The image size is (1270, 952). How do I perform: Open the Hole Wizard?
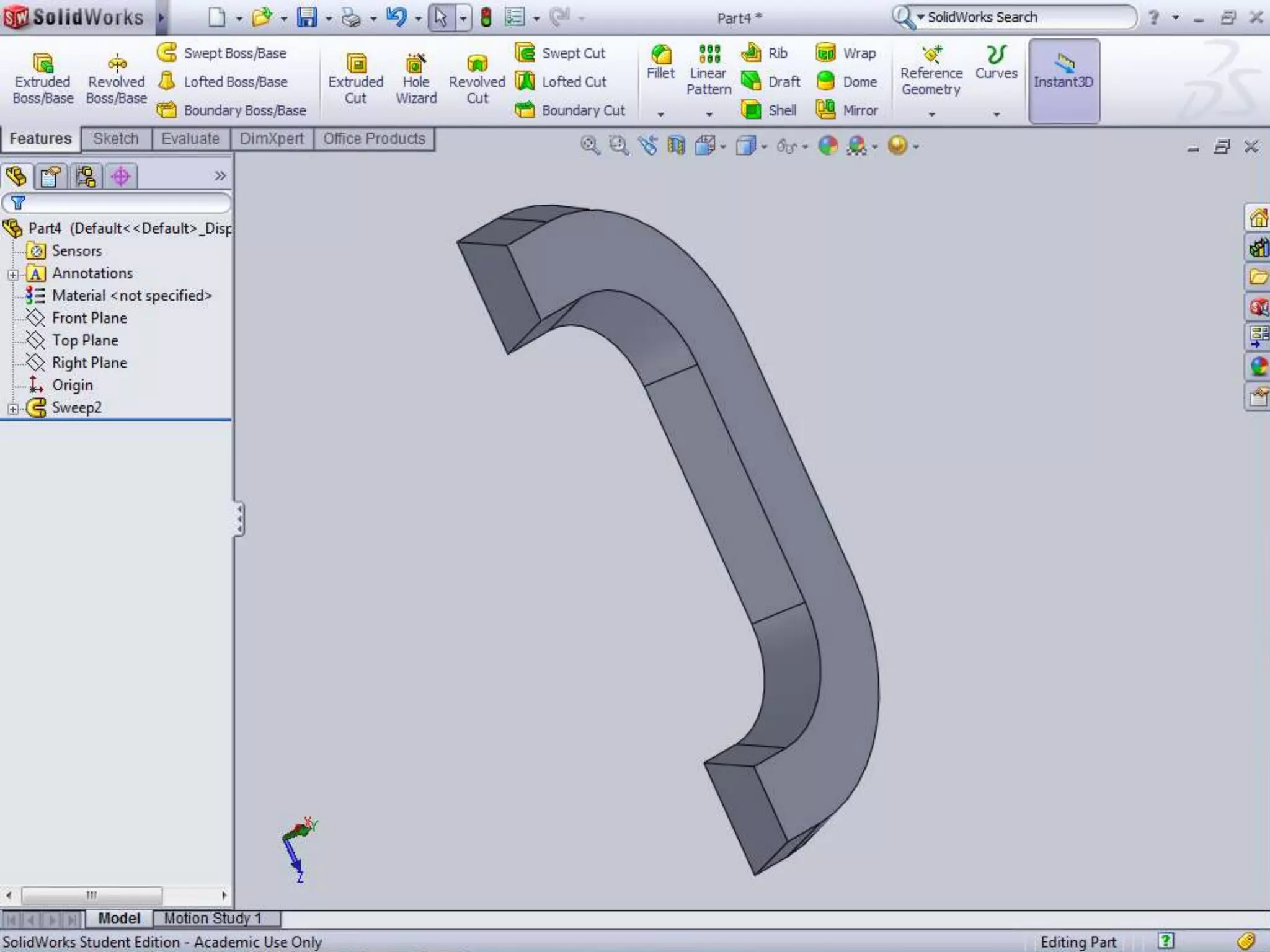[416, 78]
